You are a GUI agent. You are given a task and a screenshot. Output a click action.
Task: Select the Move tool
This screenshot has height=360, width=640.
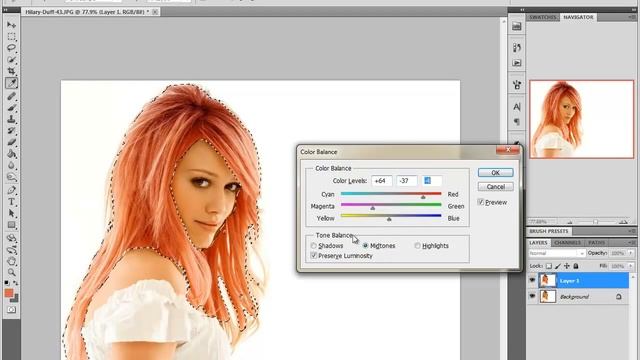(x=11, y=25)
